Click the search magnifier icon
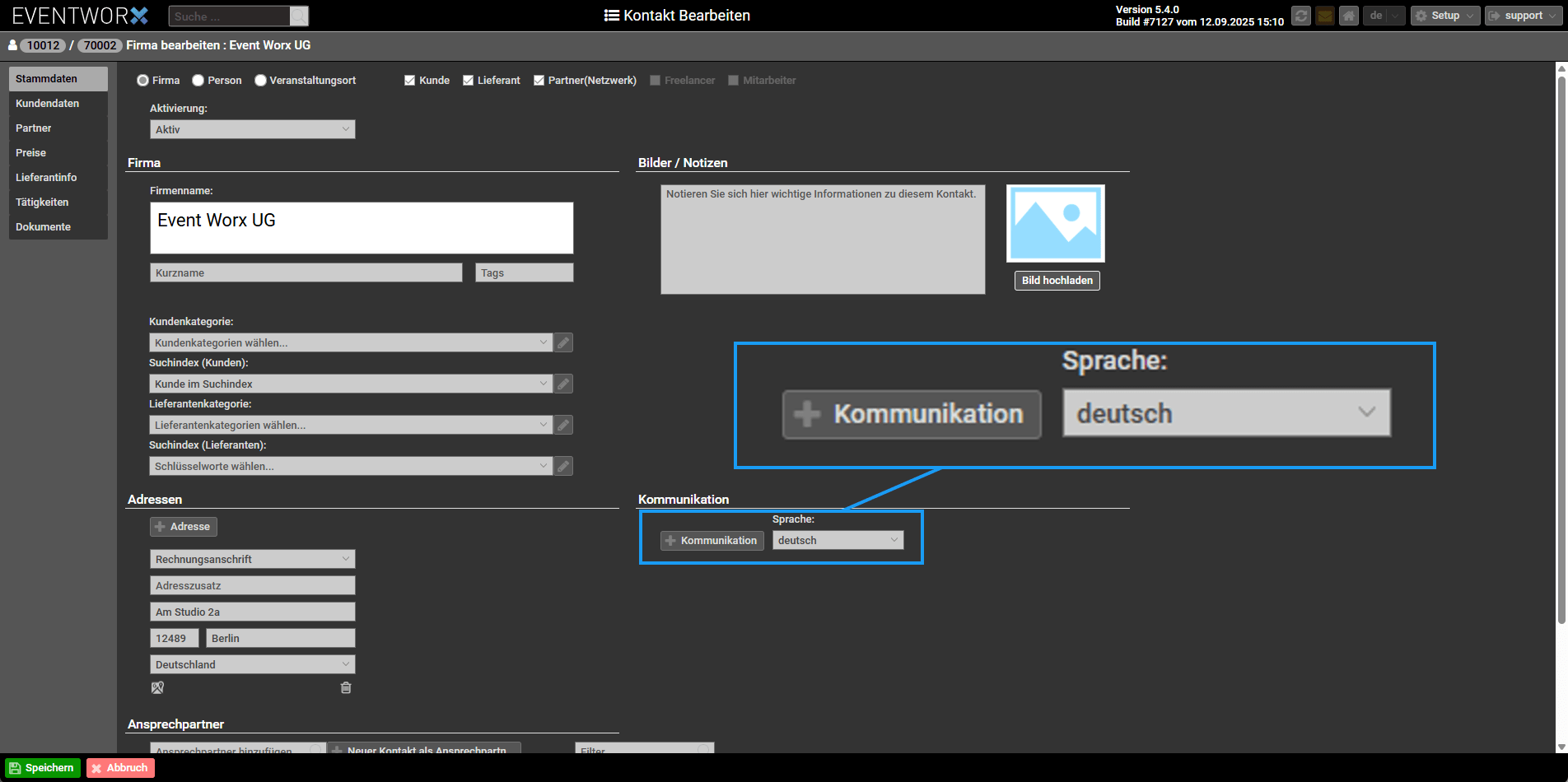This screenshot has width=1568, height=782. 299,16
